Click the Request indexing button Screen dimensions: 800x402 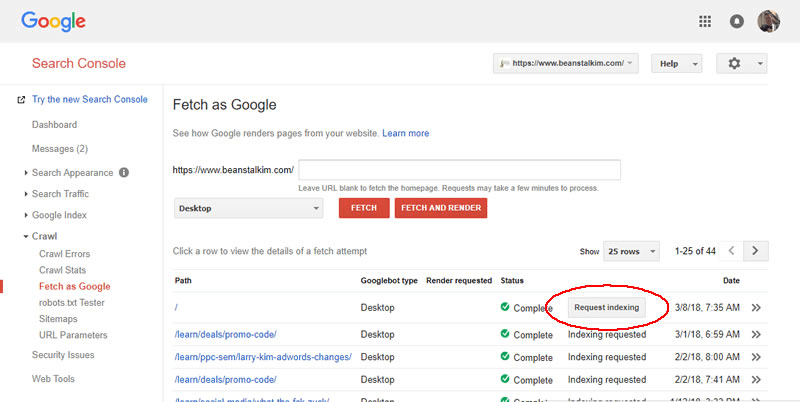coord(606,307)
